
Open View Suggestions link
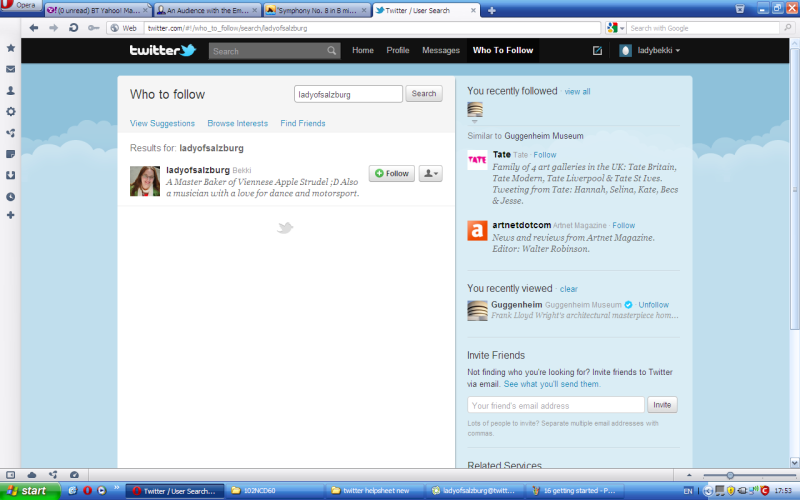click(162, 123)
